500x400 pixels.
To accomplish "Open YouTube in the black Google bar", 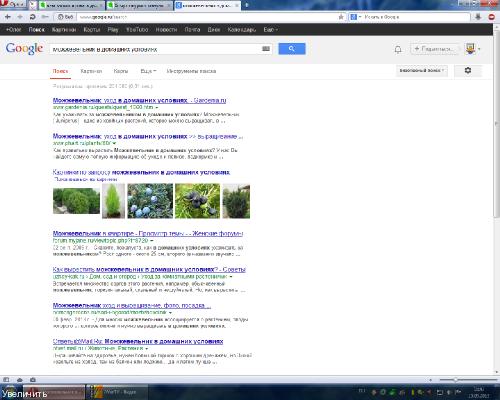I will (137, 30).
